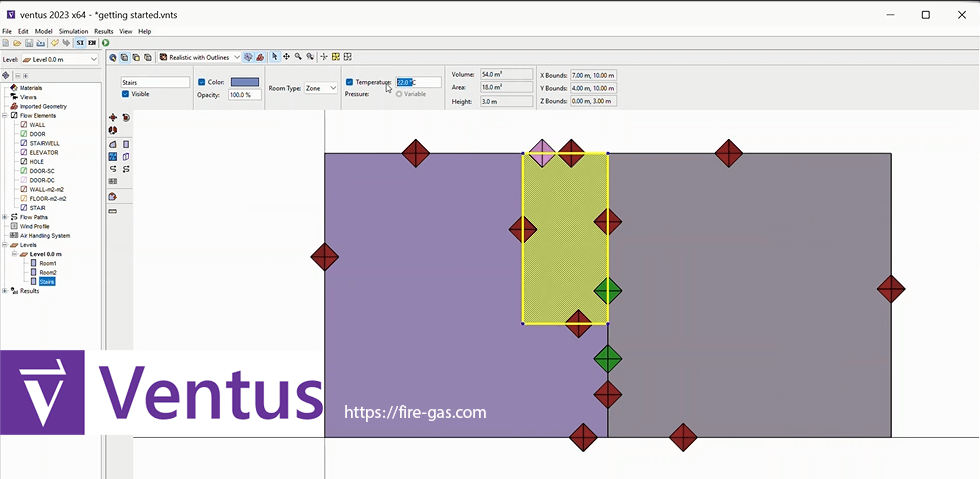Click the Undo toolbar icon
The width and height of the screenshot is (980, 479).
tap(54, 43)
